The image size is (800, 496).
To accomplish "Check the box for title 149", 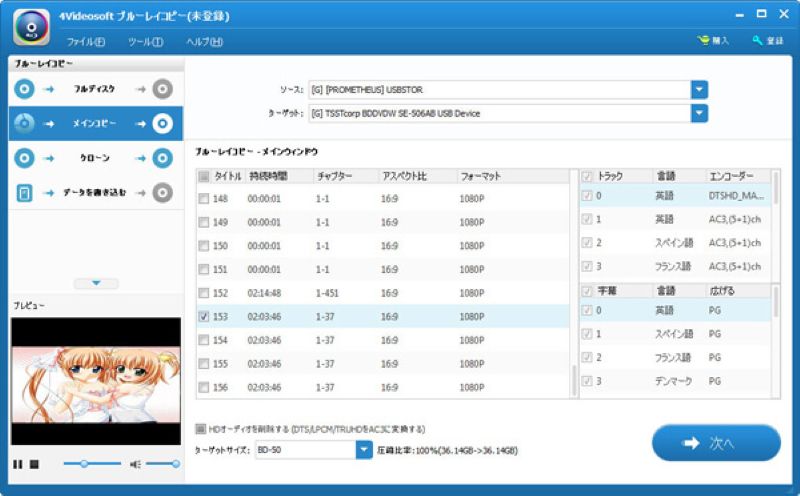I will tap(204, 222).
